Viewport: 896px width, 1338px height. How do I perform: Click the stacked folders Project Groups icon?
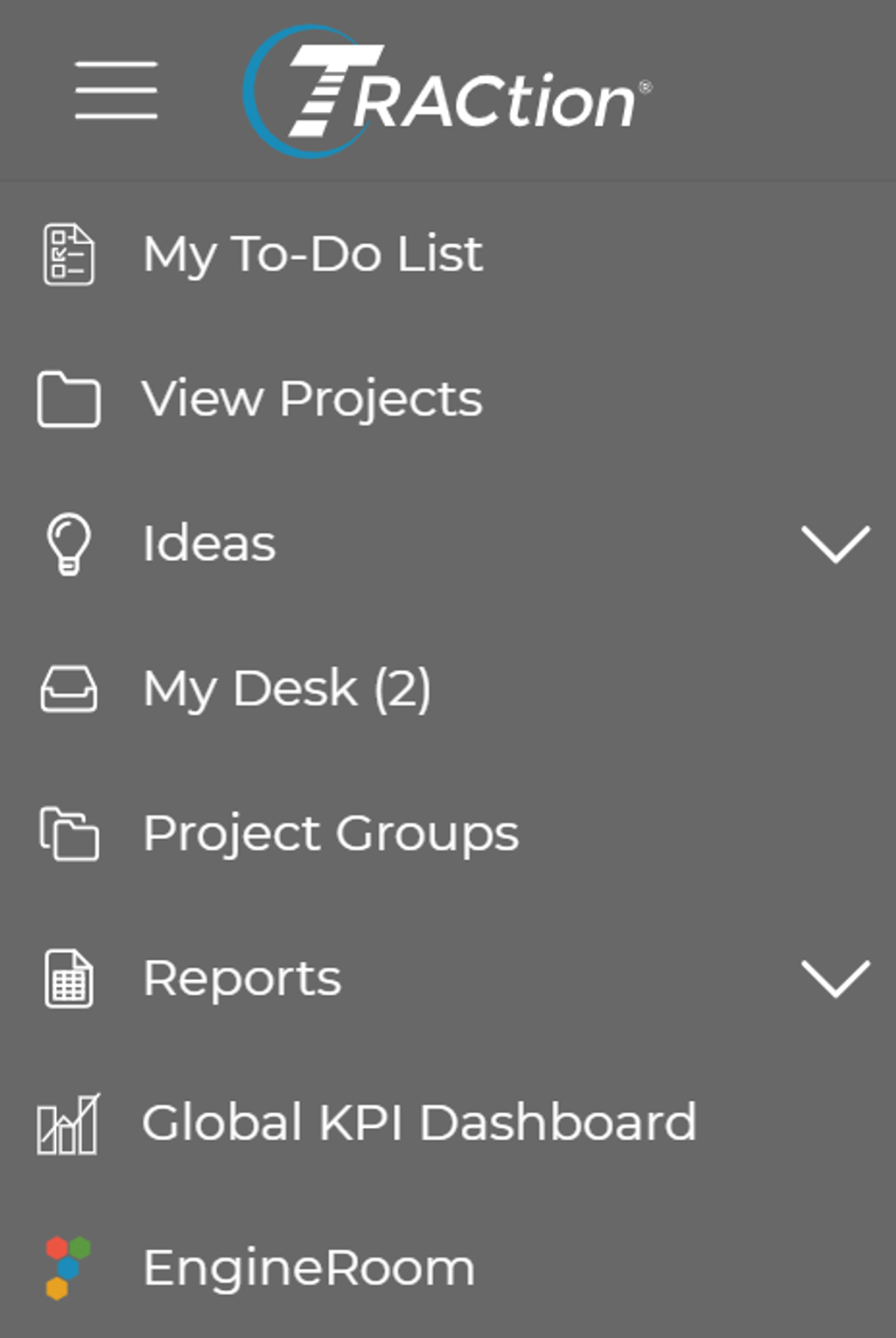(69, 833)
